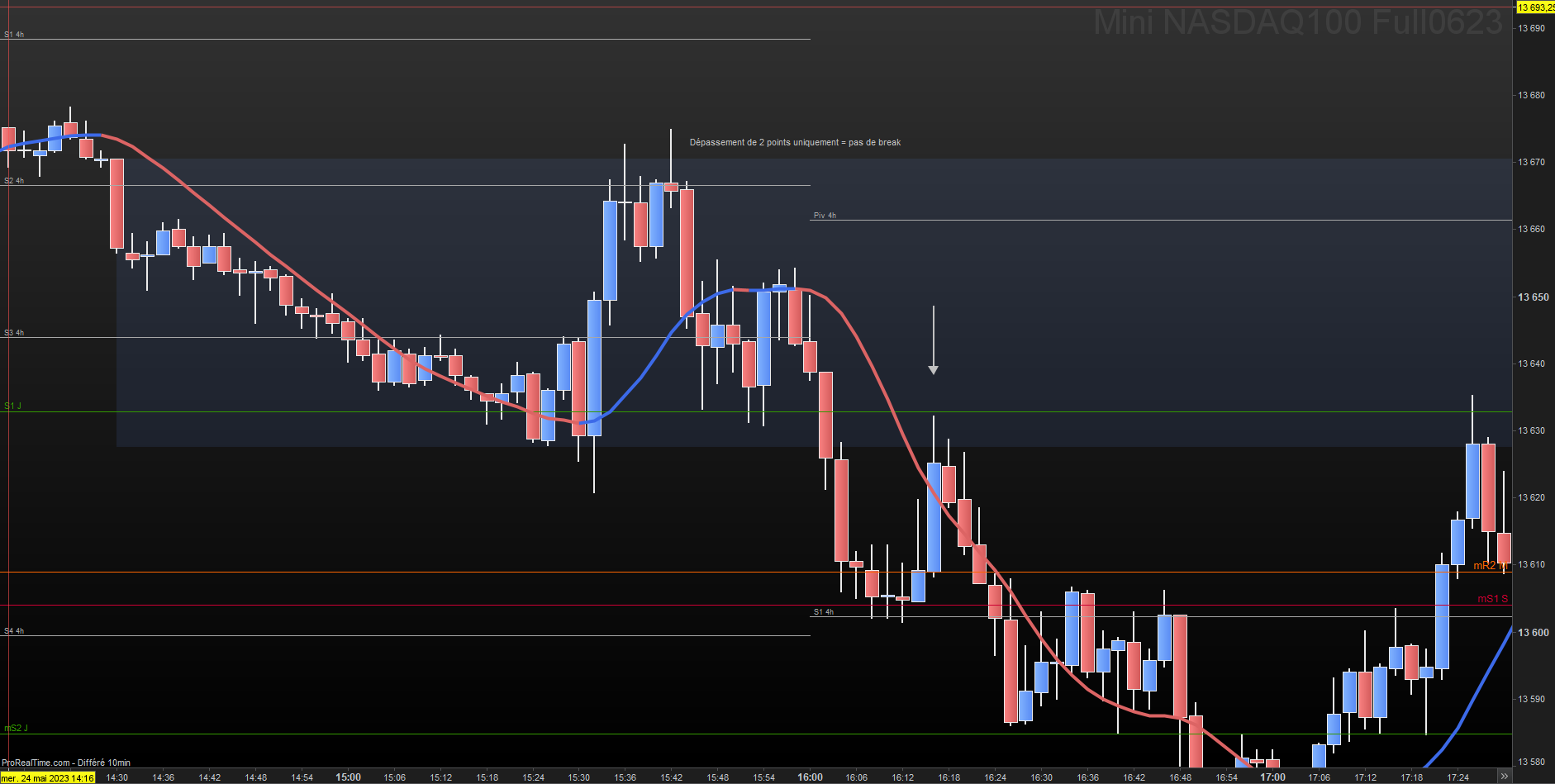Click the 13 610 price axis label
The height and width of the screenshot is (784, 1555).
(1531, 565)
